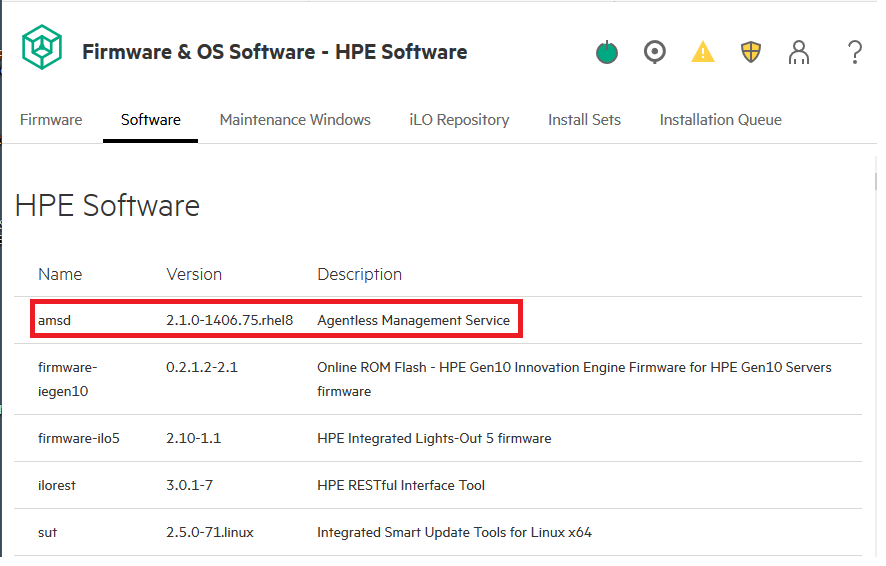Click the Version column header
This screenshot has height=566, width=886.
coord(194,274)
